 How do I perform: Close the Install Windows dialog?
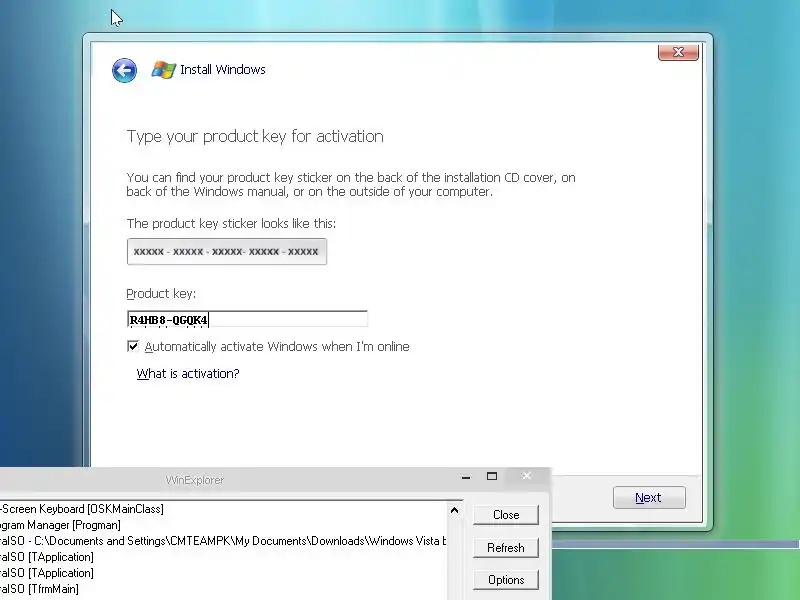click(x=678, y=52)
